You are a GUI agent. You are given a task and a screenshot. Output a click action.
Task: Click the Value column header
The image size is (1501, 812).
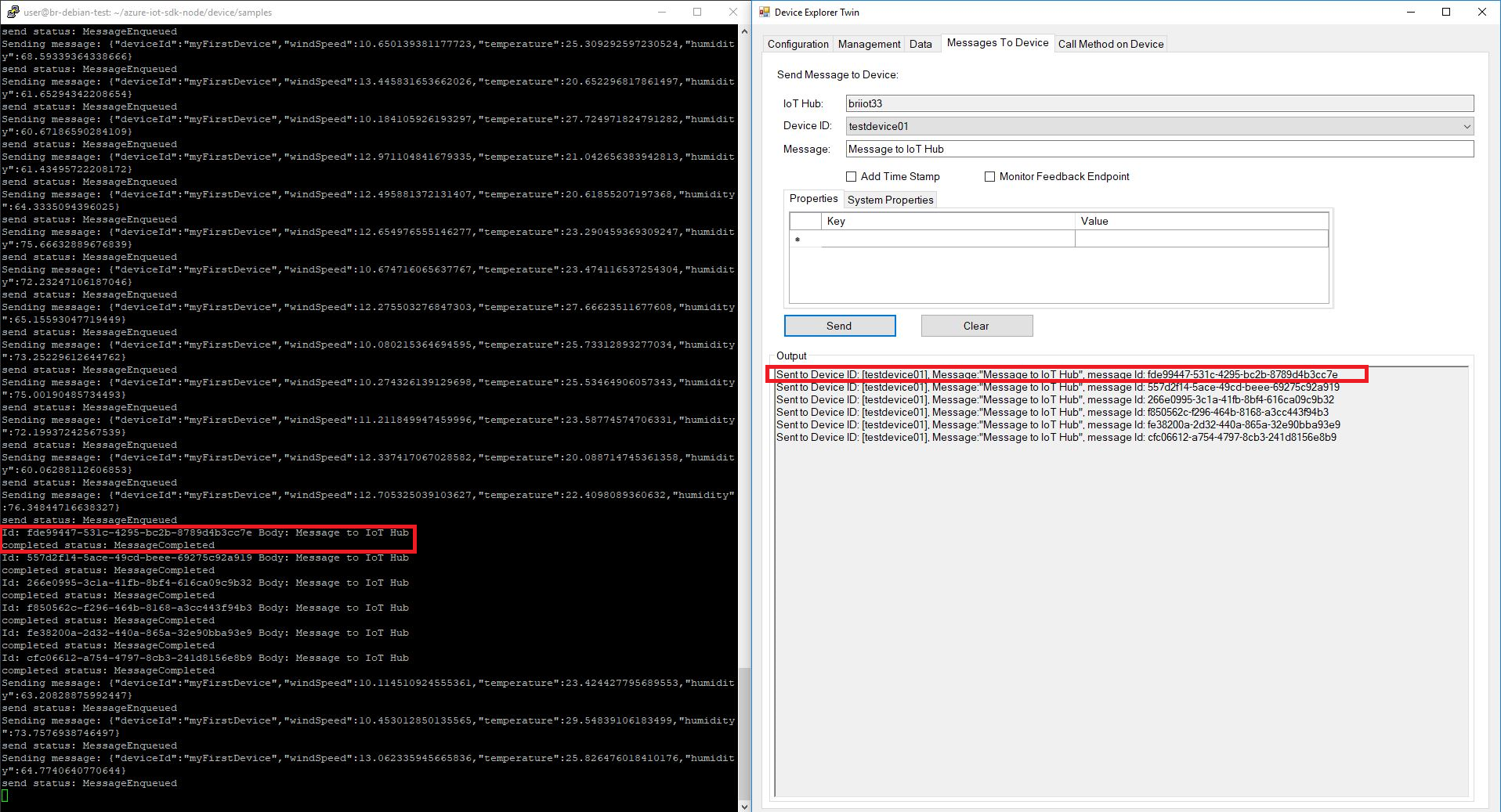tap(1202, 221)
